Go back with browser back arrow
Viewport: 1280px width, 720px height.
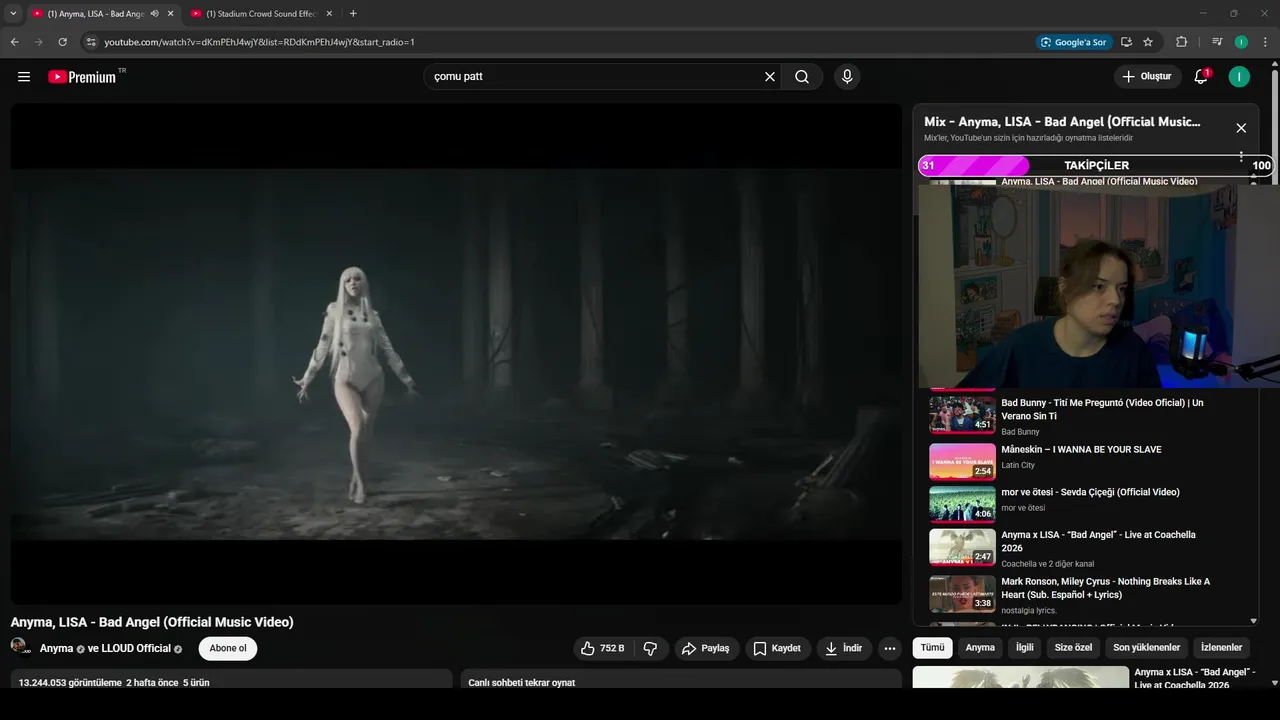14,42
